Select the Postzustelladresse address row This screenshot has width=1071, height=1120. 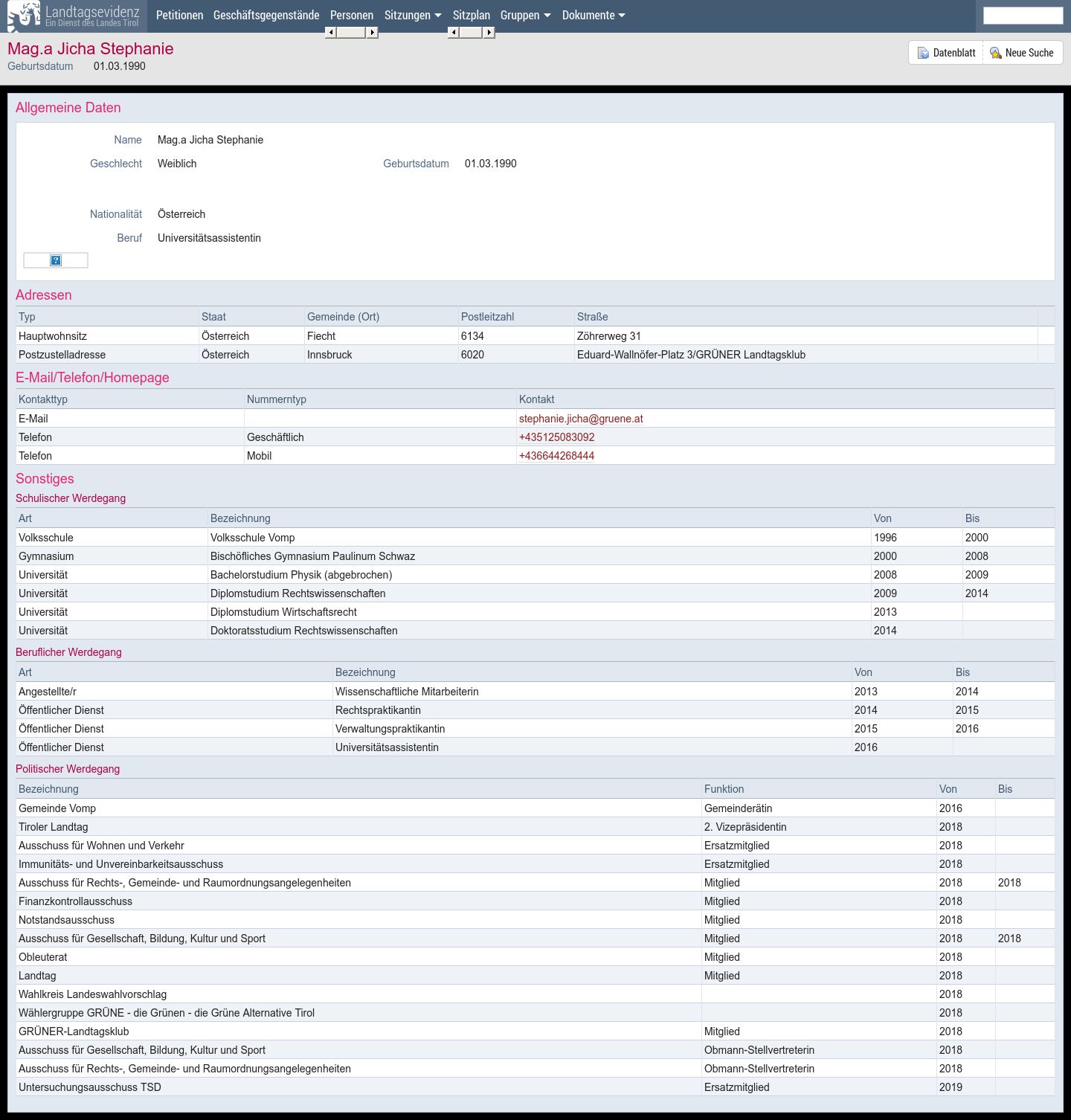pyautogui.click(x=535, y=355)
